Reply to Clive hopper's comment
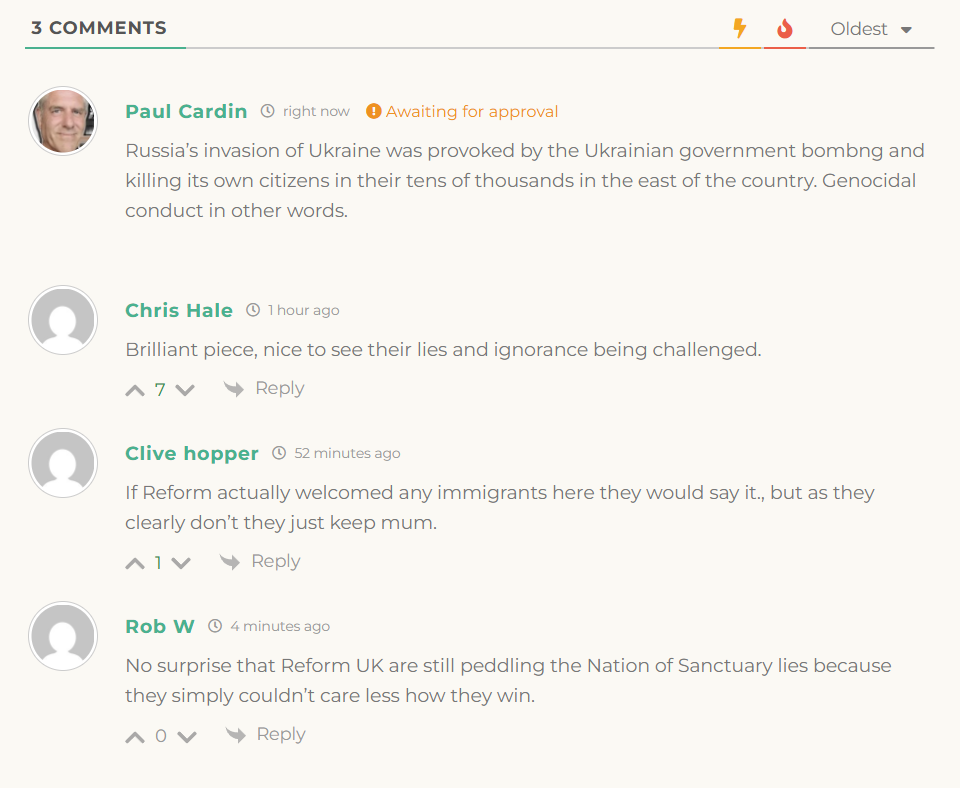The width and height of the screenshot is (960, 788). pyautogui.click(x=261, y=561)
